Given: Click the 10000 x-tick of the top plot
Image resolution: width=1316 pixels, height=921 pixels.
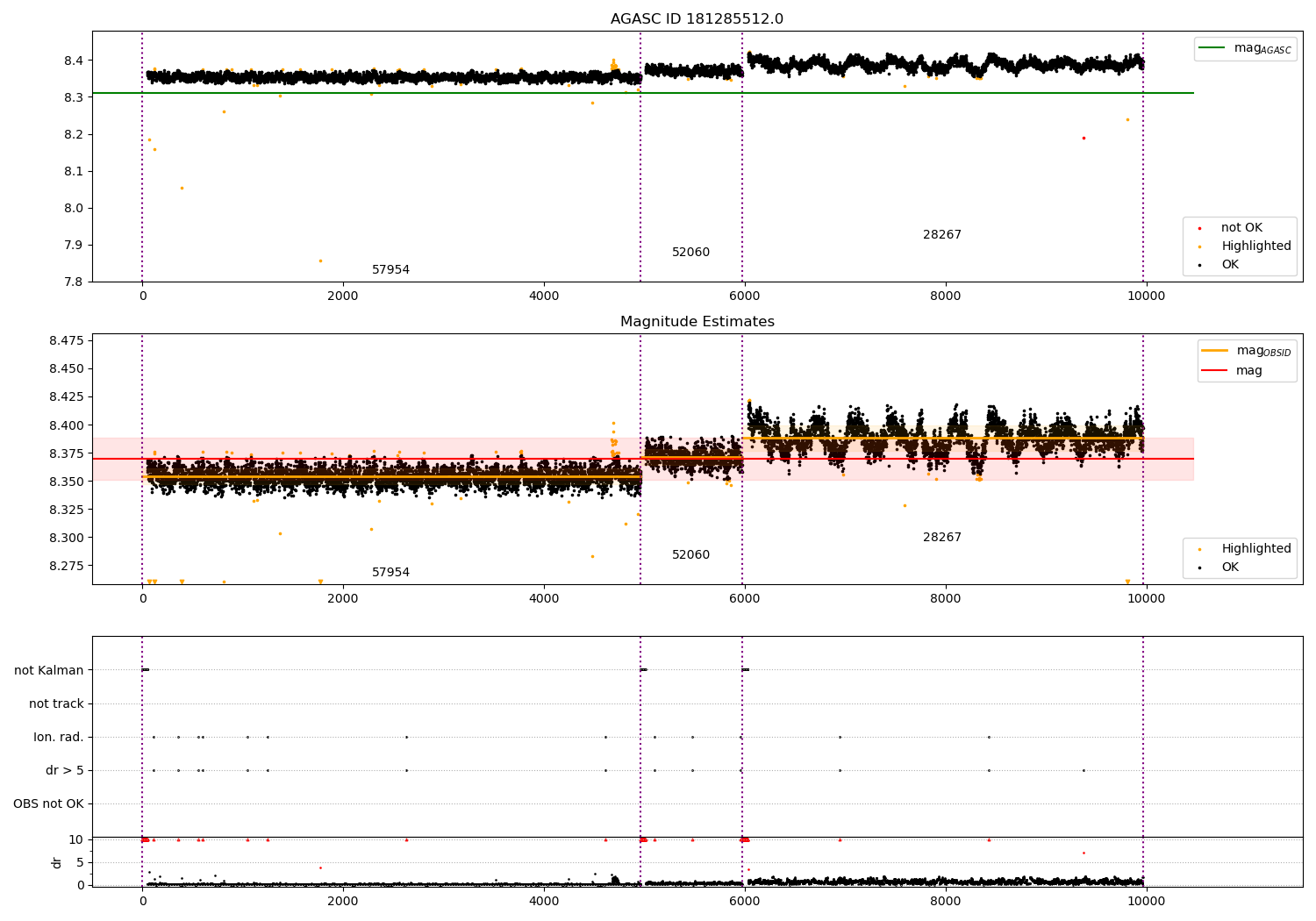Looking at the screenshot, I should click(x=1146, y=296).
